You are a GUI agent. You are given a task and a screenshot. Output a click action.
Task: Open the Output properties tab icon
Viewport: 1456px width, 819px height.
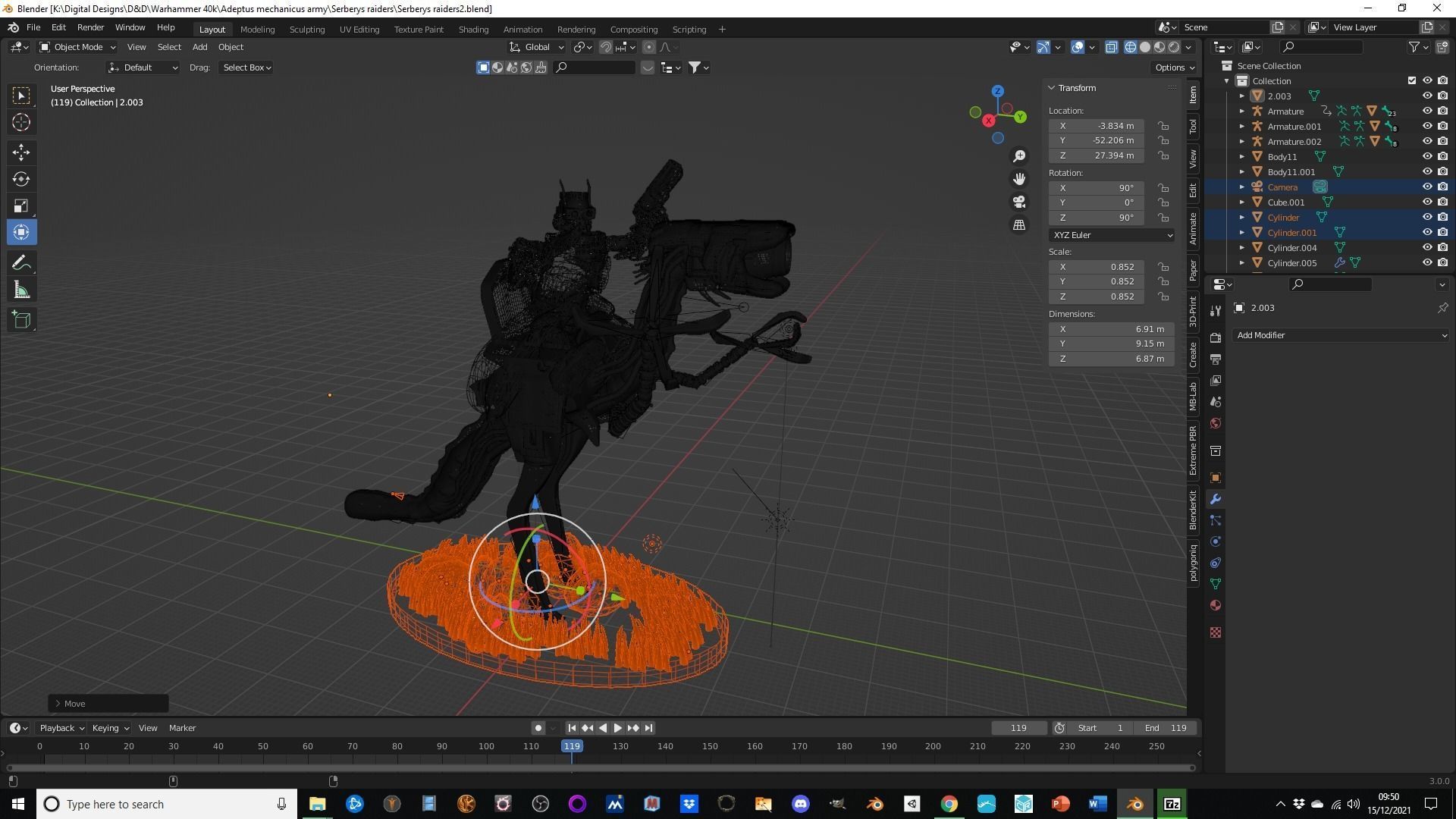point(1216,359)
